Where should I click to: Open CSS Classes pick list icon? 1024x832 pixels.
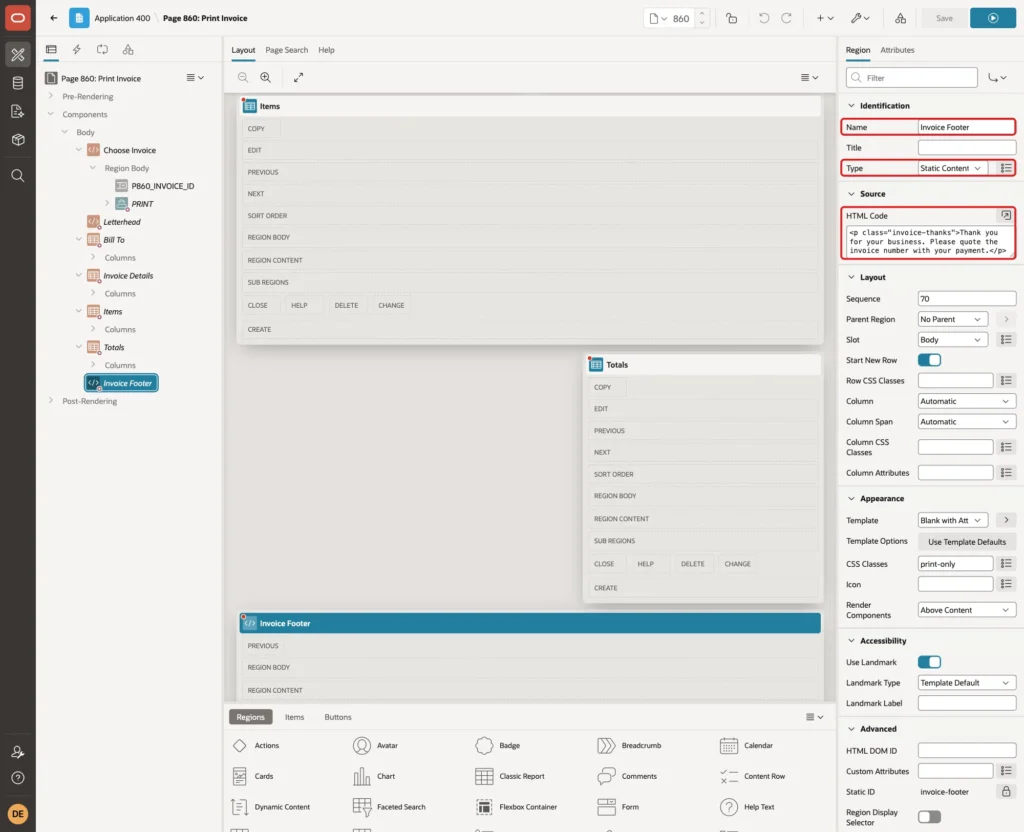click(1006, 564)
